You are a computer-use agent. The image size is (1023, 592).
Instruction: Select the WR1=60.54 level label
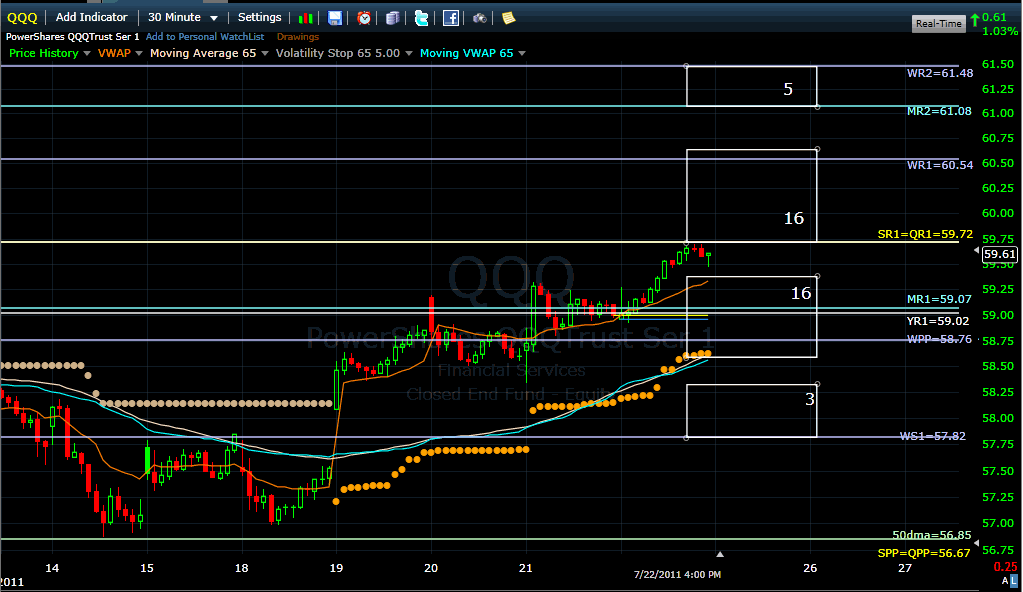[x=939, y=165]
